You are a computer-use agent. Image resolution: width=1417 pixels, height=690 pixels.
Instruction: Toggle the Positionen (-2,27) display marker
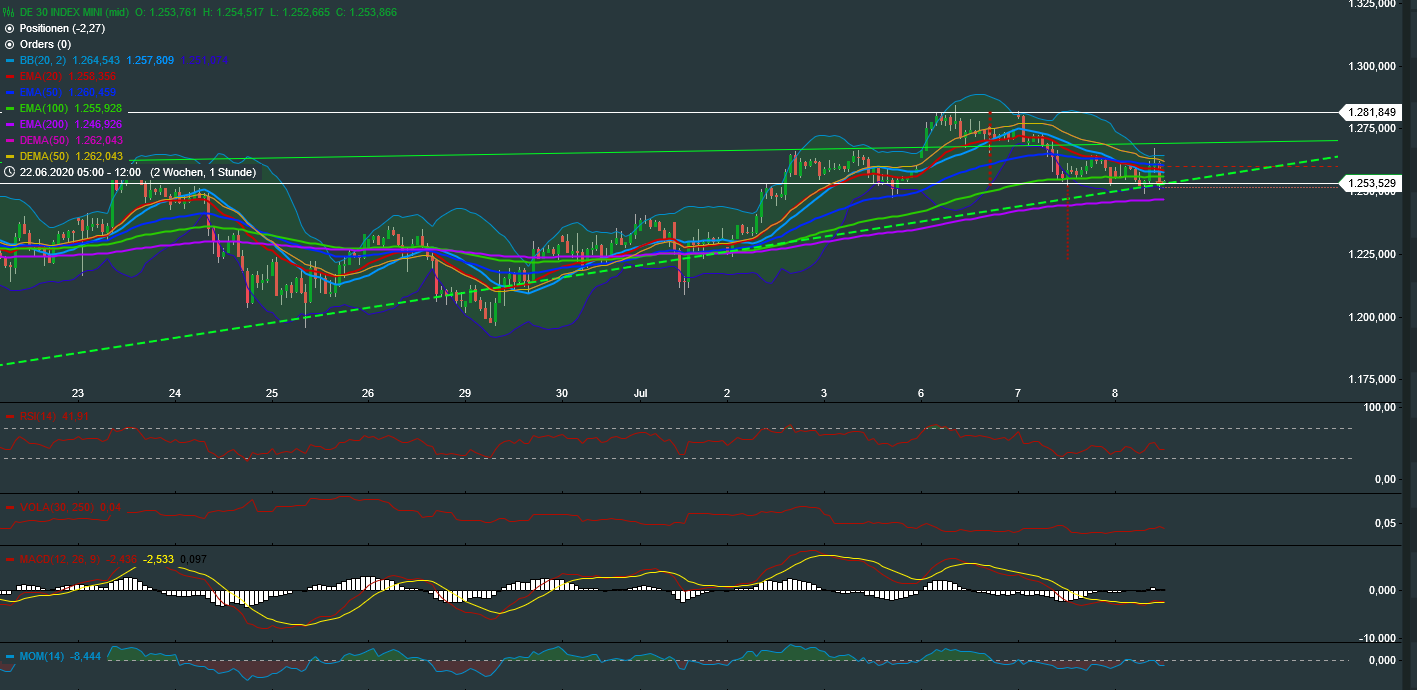9,28
